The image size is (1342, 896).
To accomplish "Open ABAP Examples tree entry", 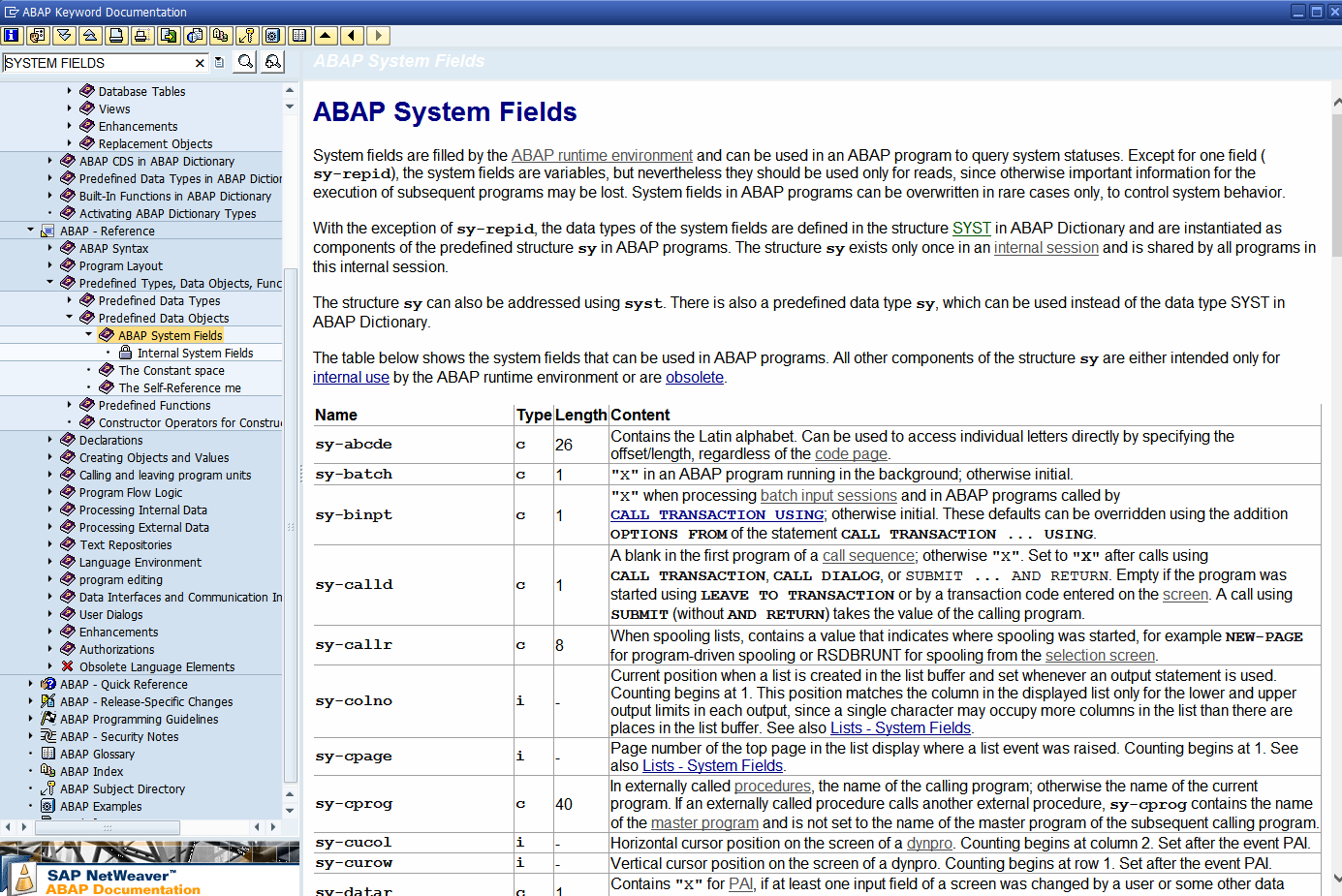I will pos(101,806).
